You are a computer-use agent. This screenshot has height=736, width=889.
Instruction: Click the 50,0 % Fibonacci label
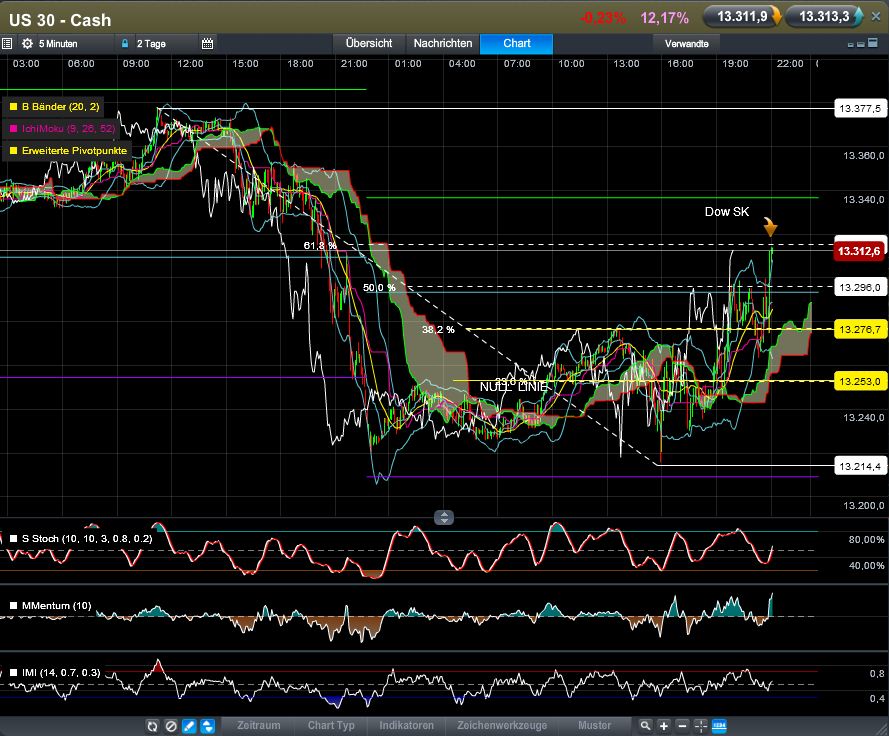[379, 288]
